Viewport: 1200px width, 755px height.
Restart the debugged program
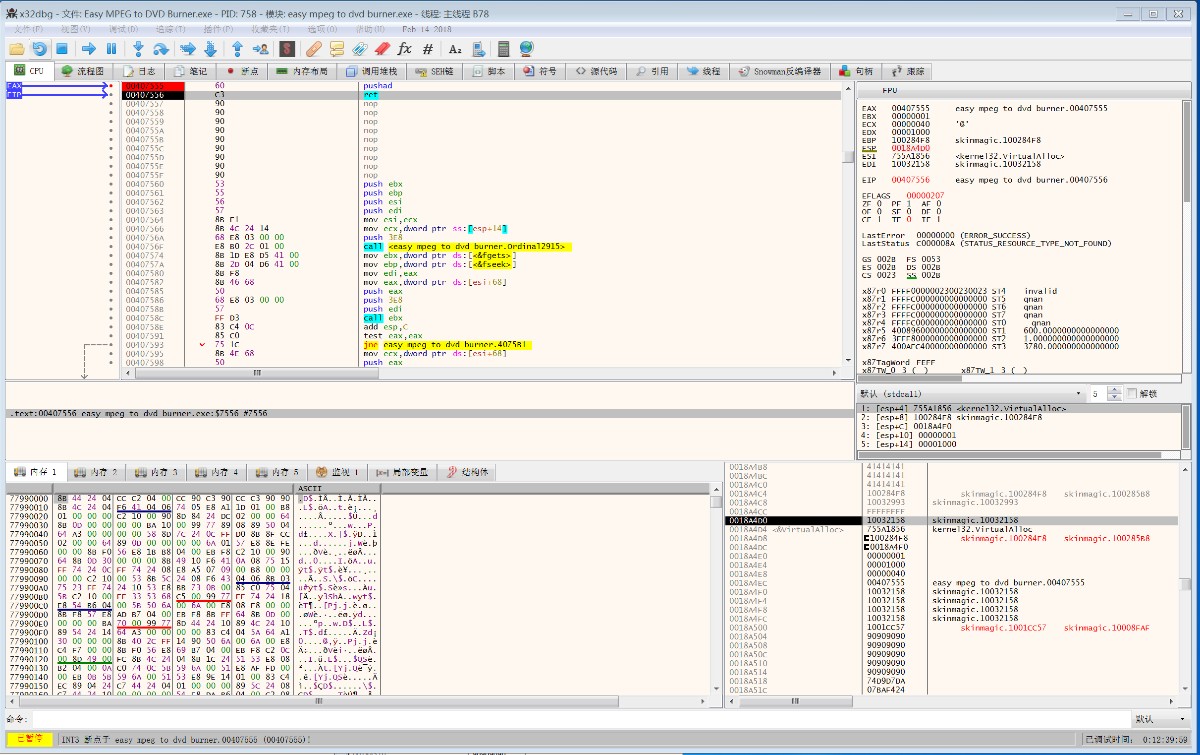39,48
